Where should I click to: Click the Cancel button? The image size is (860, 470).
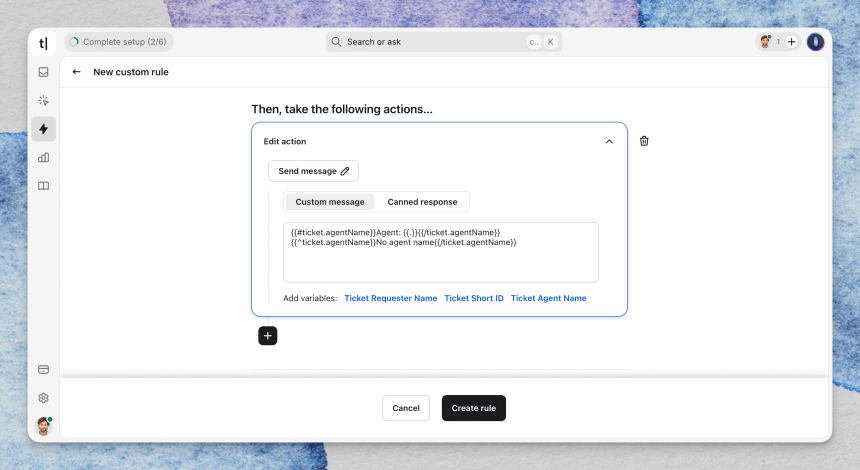tap(406, 408)
